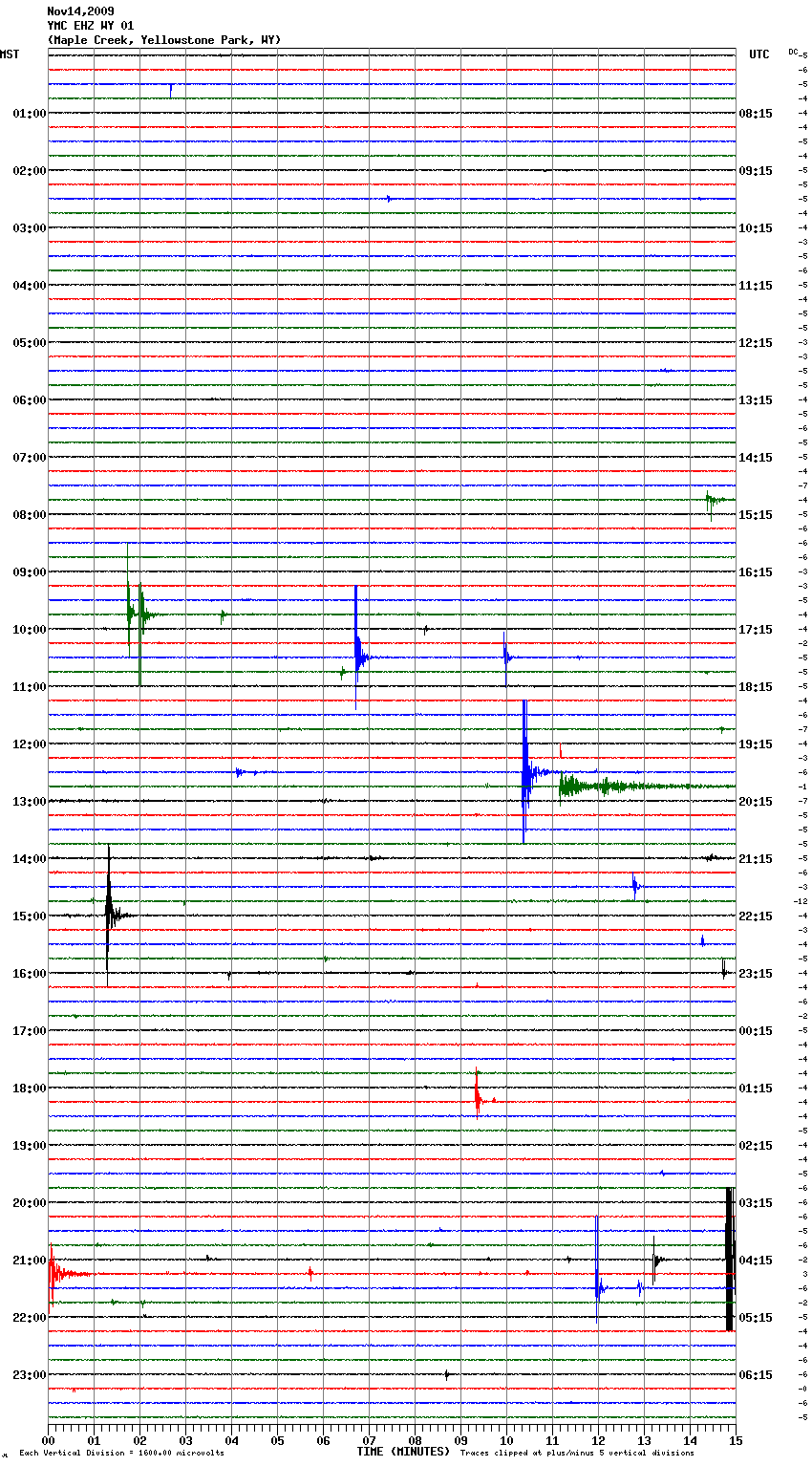Select minute-axis tick label 12
This screenshot has width=812, height=1466.
[598, 1440]
